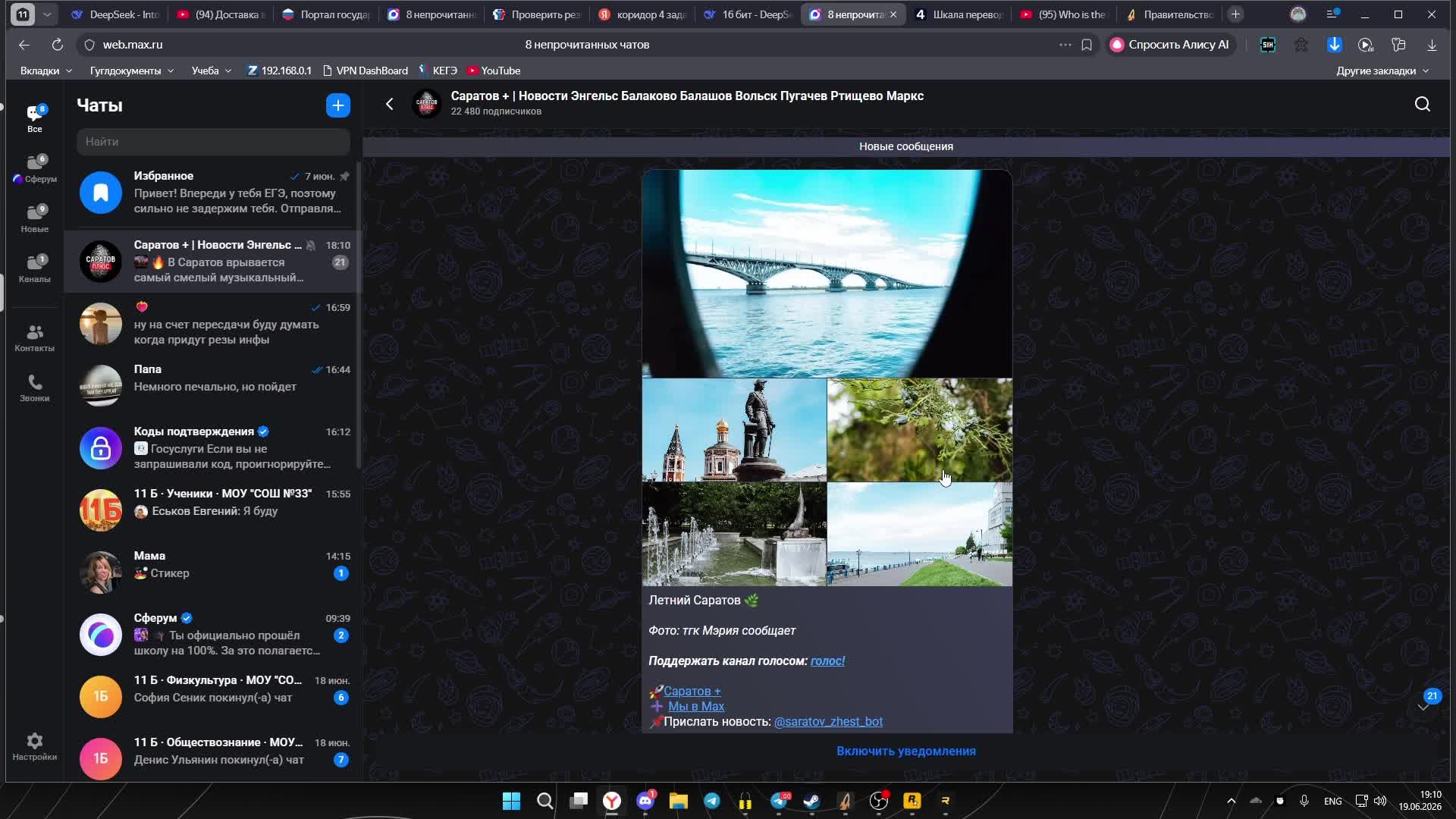This screenshot has height=819, width=1456.
Task: Open the @saratov_zhest_bot link
Action: click(x=828, y=722)
